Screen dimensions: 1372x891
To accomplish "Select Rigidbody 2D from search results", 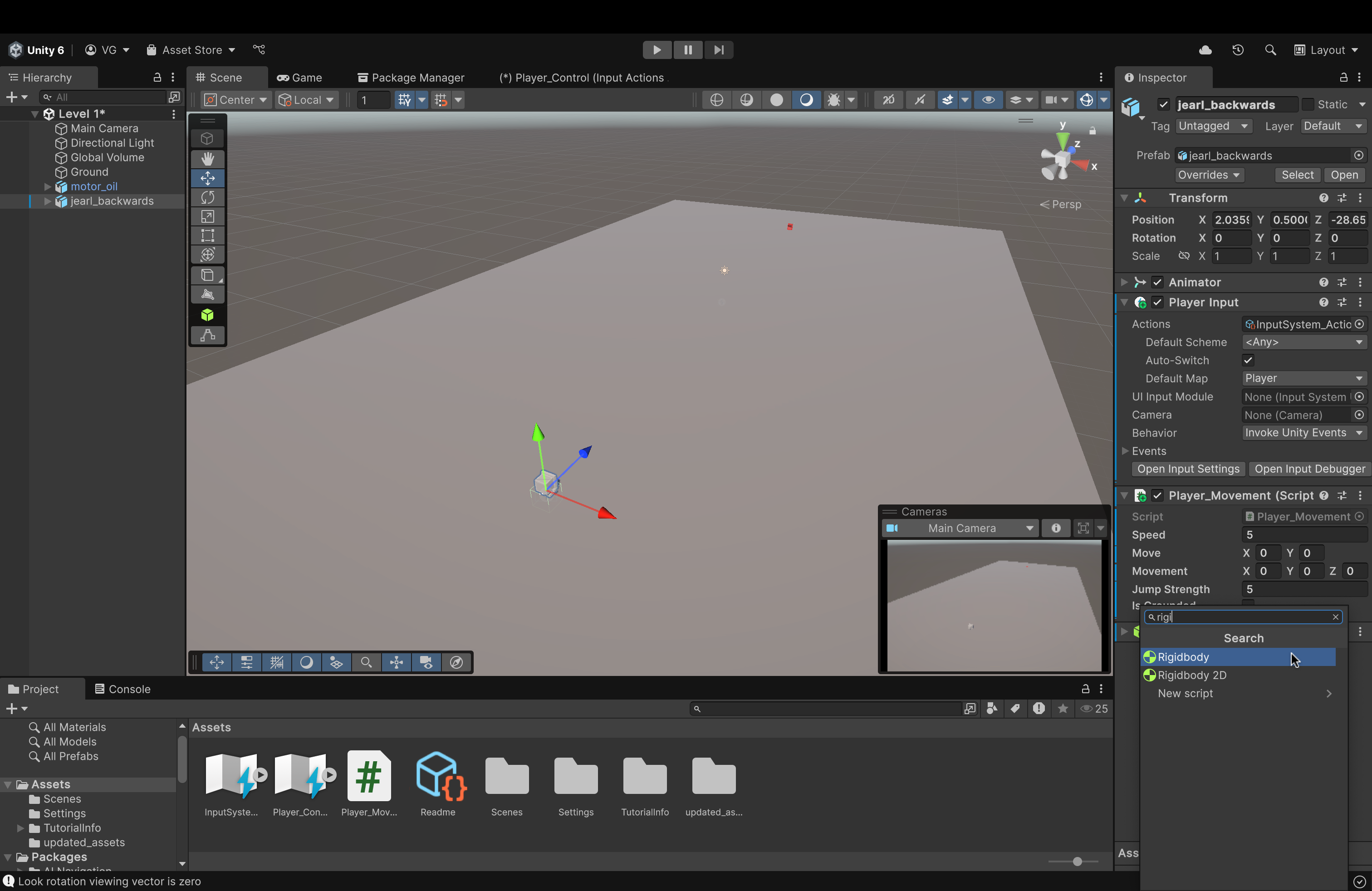I will (1238, 676).
